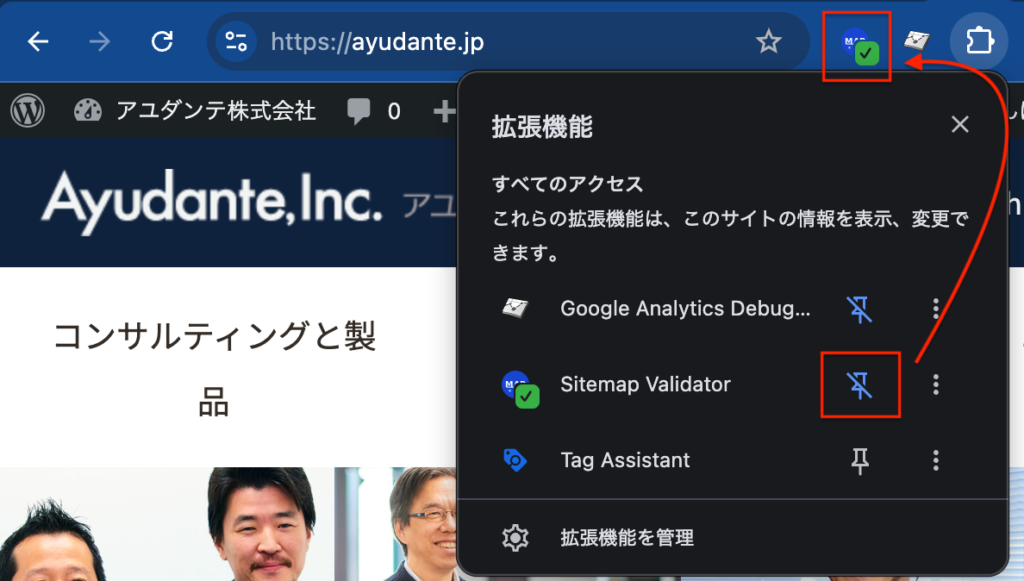Bookmark this page with the star icon
The width and height of the screenshot is (1024, 581).
click(769, 42)
